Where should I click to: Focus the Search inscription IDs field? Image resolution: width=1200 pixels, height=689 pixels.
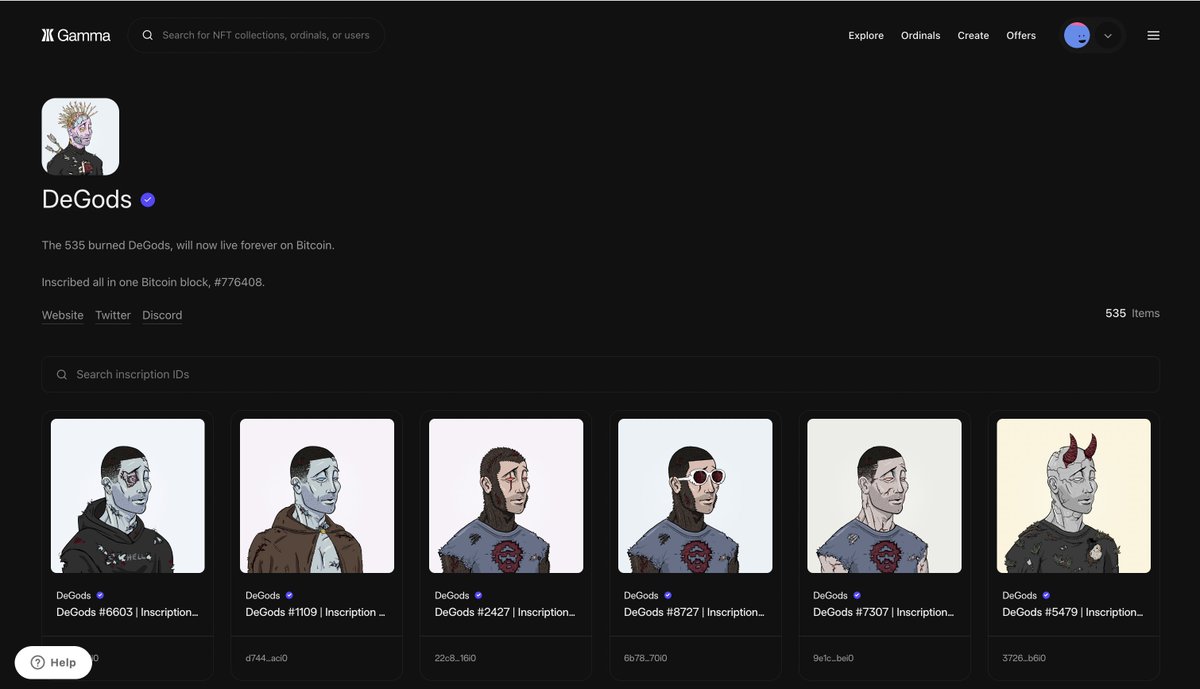(x=600, y=374)
